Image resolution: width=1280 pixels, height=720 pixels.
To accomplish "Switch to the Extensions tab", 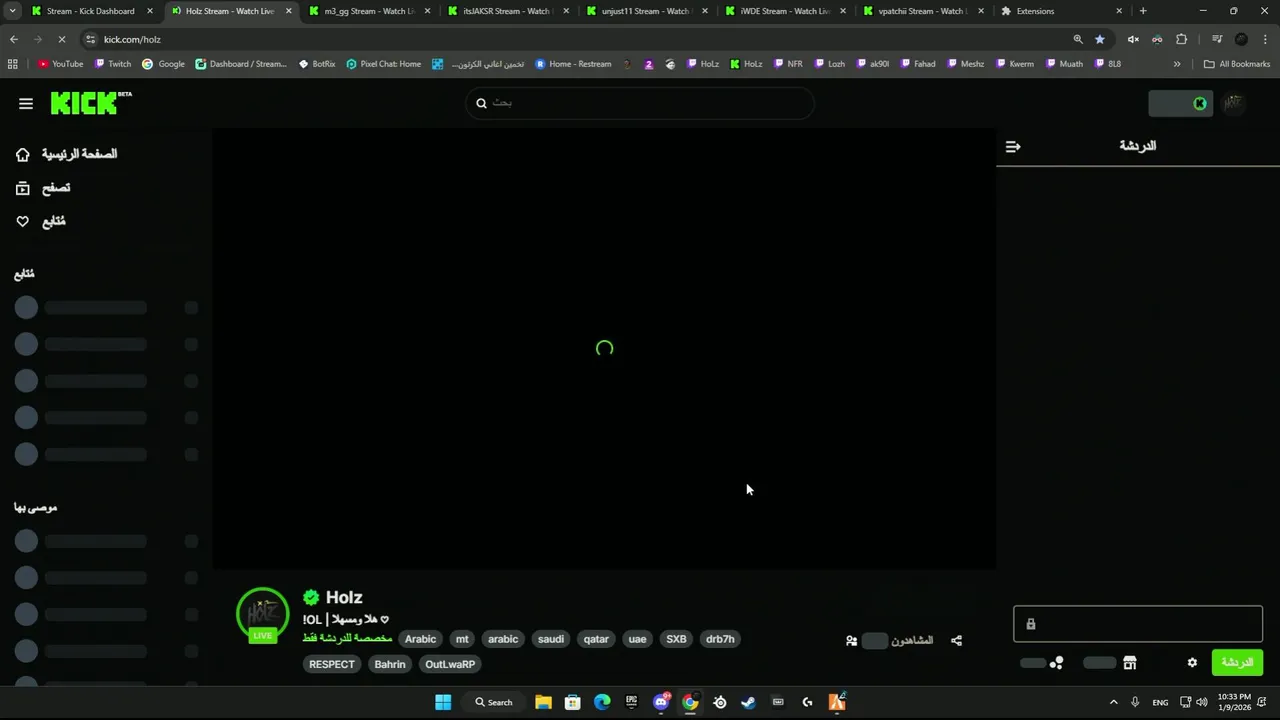I will tap(1062, 11).
